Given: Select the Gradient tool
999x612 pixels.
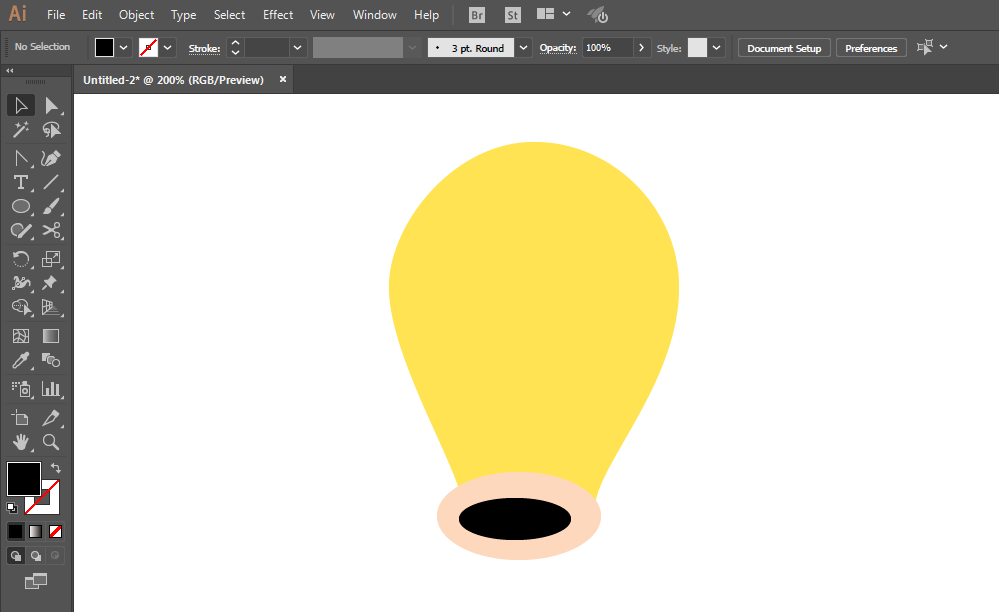Looking at the screenshot, I should click(51, 336).
